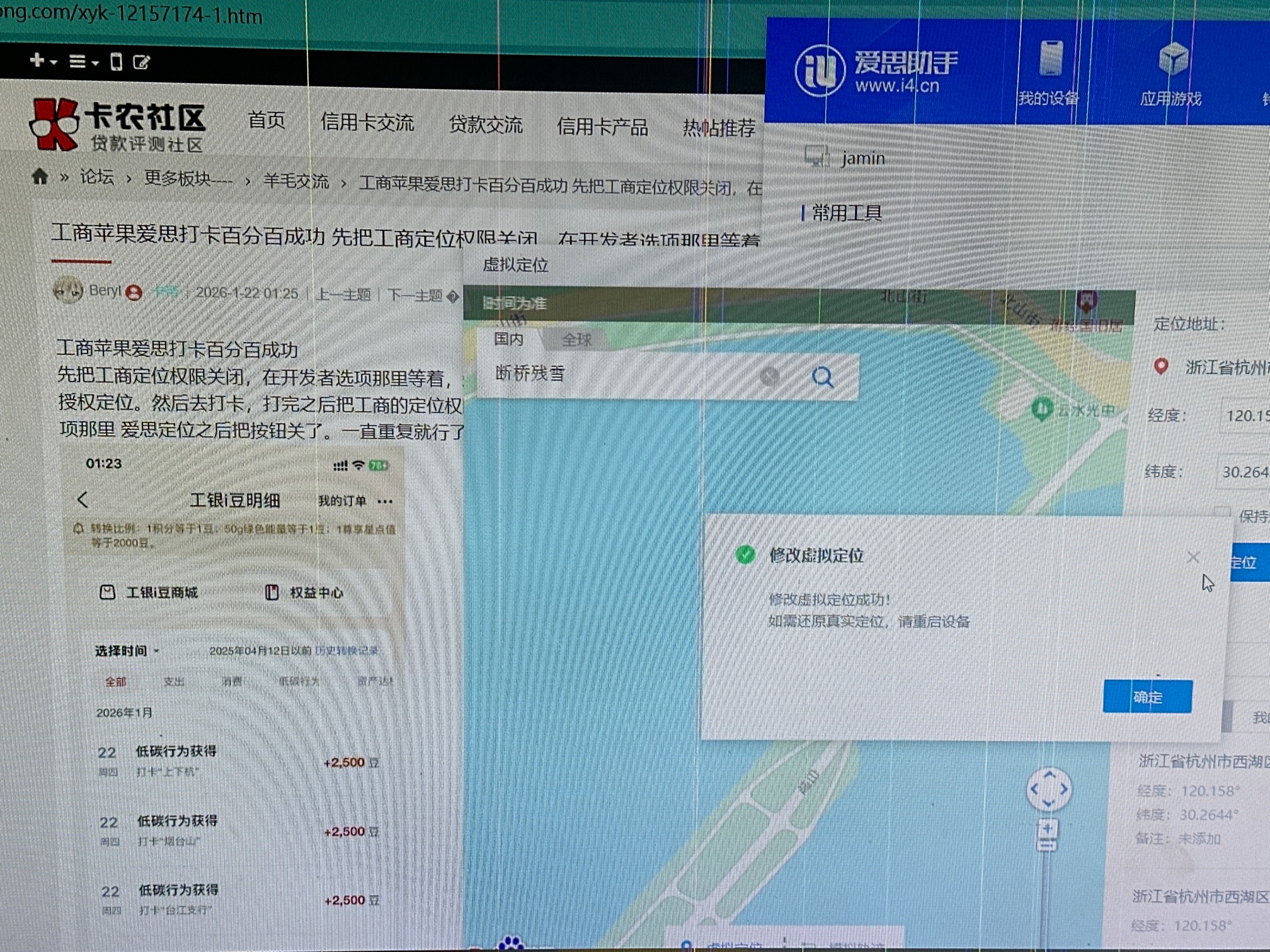This screenshot has width=1270, height=952.
Task: Click the mobile phone view icon
Action: [x=116, y=62]
